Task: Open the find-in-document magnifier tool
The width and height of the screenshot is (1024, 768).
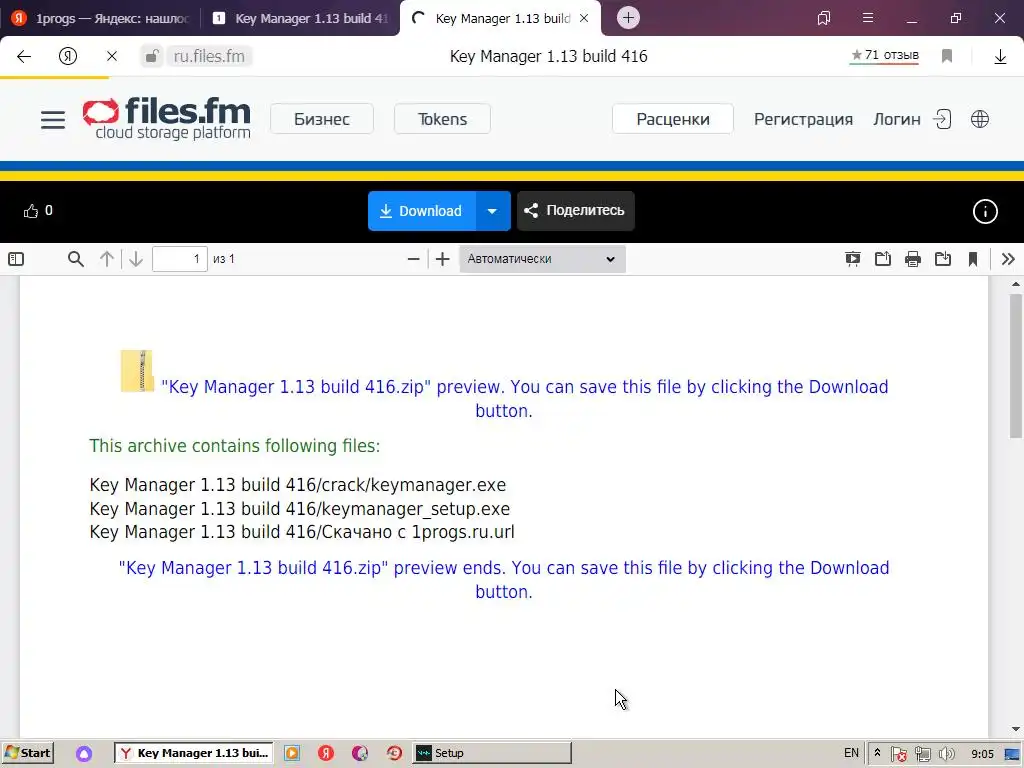Action: (x=76, y=259)
